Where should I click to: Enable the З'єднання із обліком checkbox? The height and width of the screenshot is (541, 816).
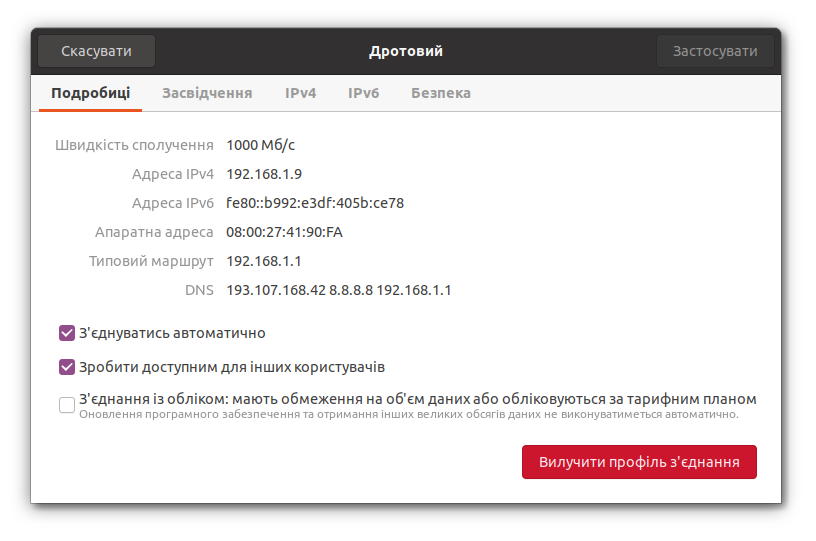(x=67, y=405)
